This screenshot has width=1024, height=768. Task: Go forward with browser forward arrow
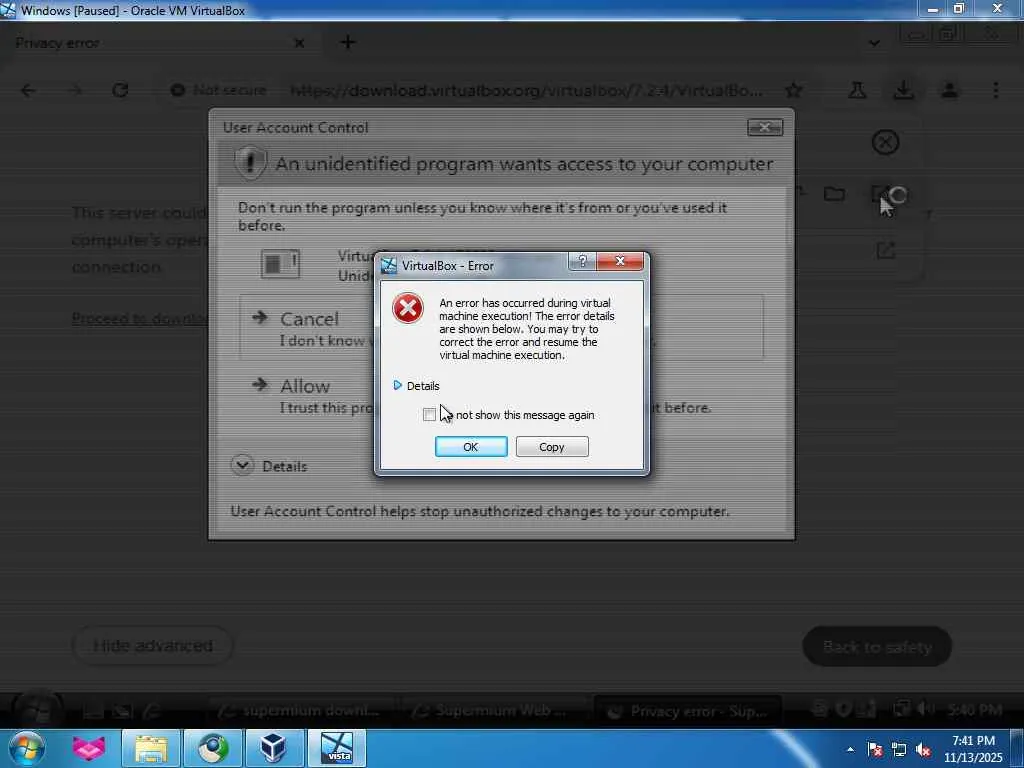coord(74,90)
